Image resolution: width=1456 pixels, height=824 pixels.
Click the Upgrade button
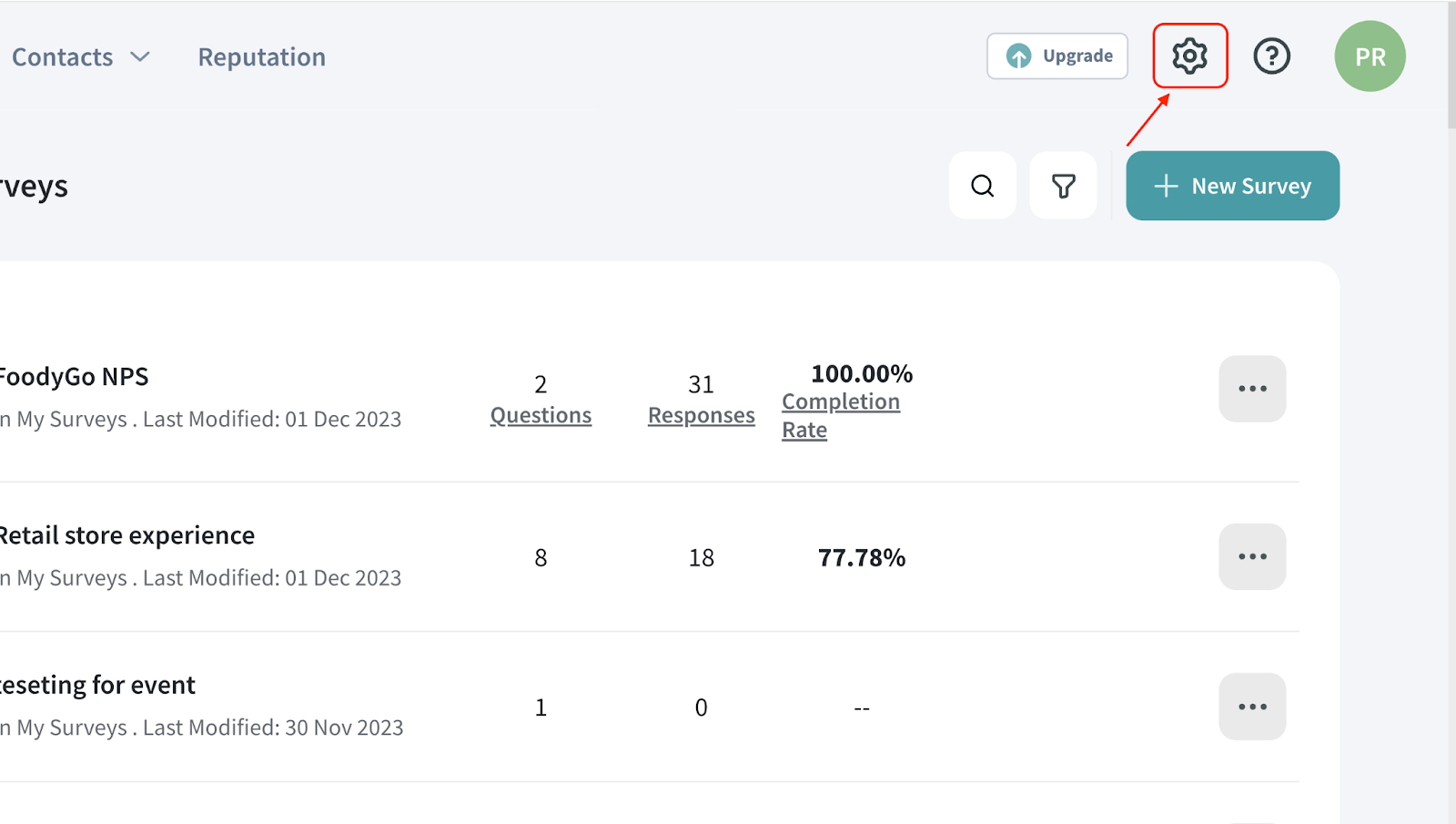click(1057, 56)
